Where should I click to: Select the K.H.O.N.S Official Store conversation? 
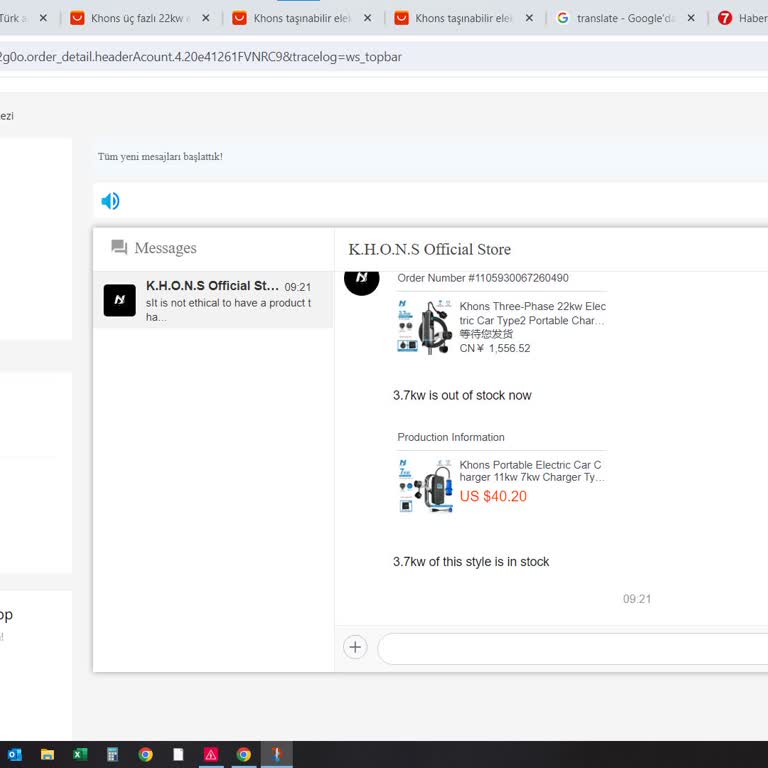[225, 300]
